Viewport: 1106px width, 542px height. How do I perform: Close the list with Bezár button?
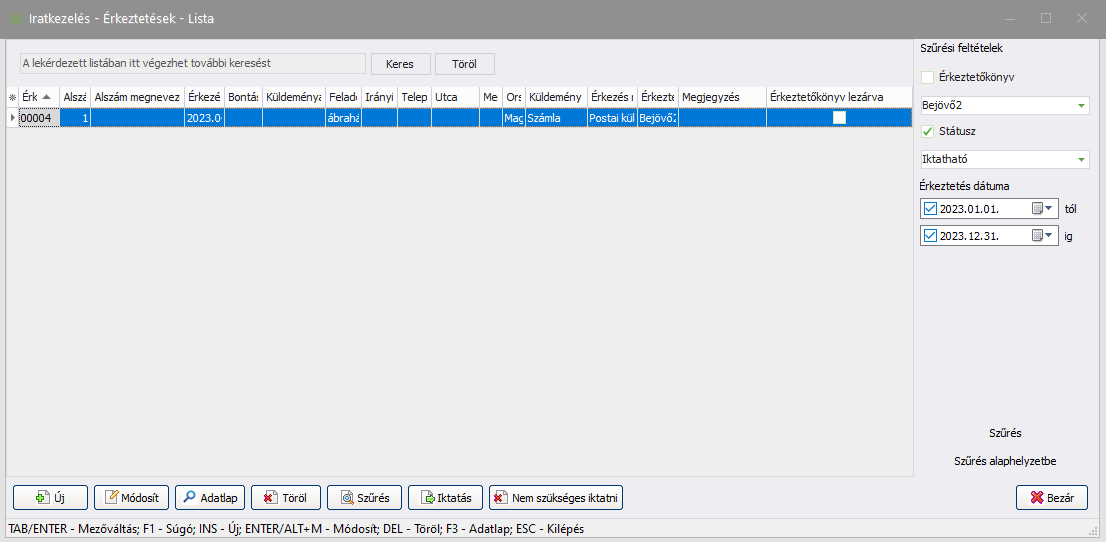[1051, 497]
